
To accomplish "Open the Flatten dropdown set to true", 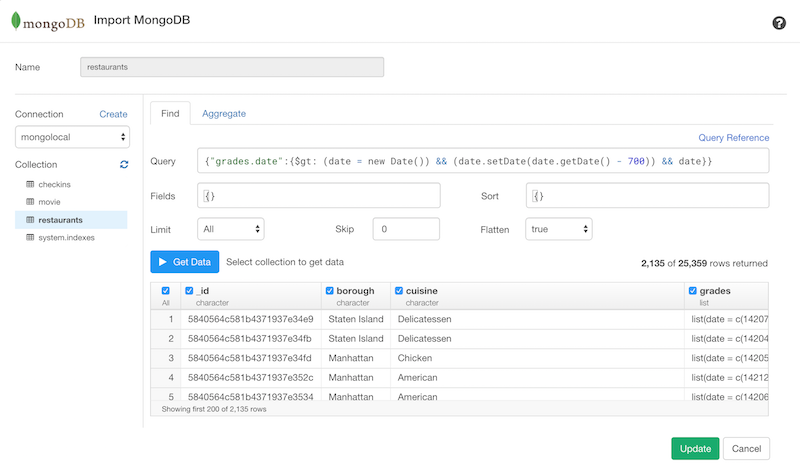I will (559, 229).
